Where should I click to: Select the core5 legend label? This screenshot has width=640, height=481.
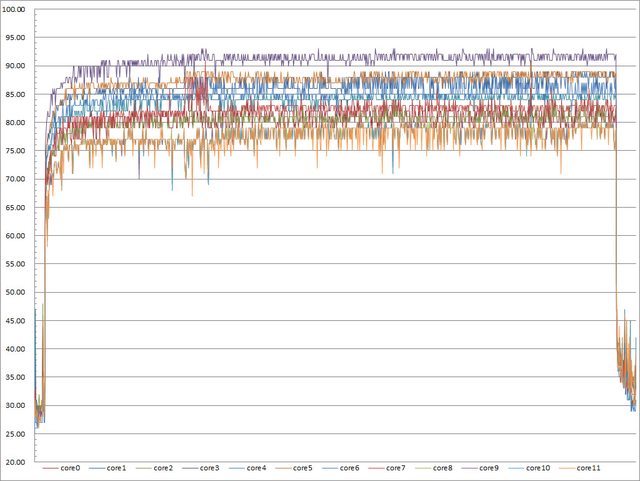pyautogui.click(x=303, y=467)
